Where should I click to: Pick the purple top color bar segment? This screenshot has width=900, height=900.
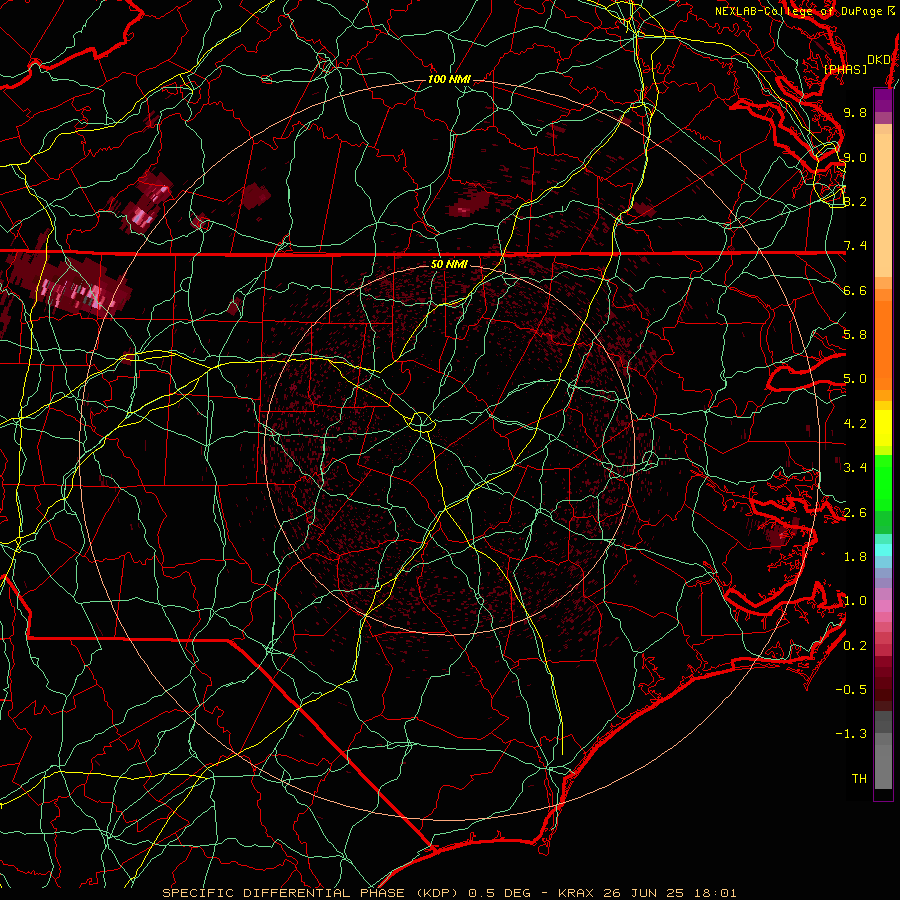(x=883, y=100)
